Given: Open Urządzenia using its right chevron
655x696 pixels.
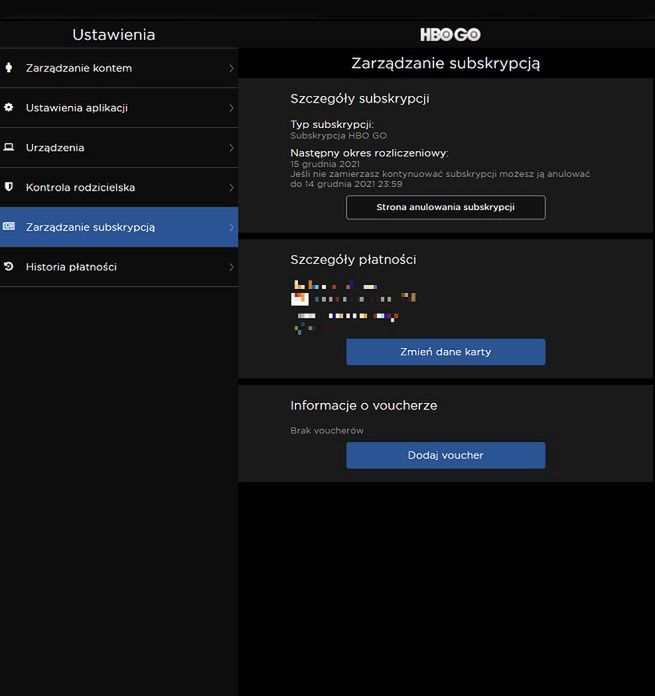Looking at the screenshot, I should [231, 148].
